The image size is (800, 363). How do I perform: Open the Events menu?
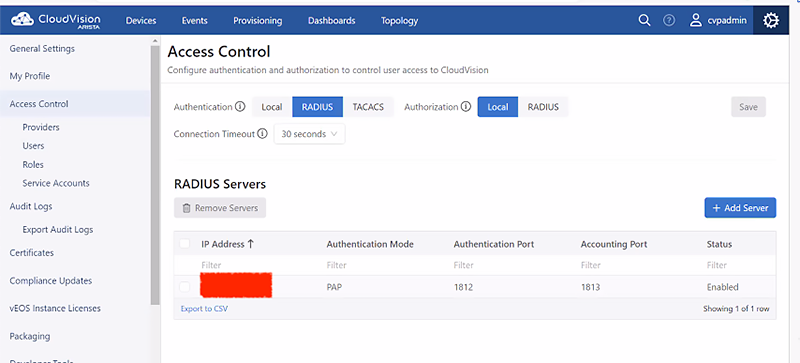click(x=194, y=20)
